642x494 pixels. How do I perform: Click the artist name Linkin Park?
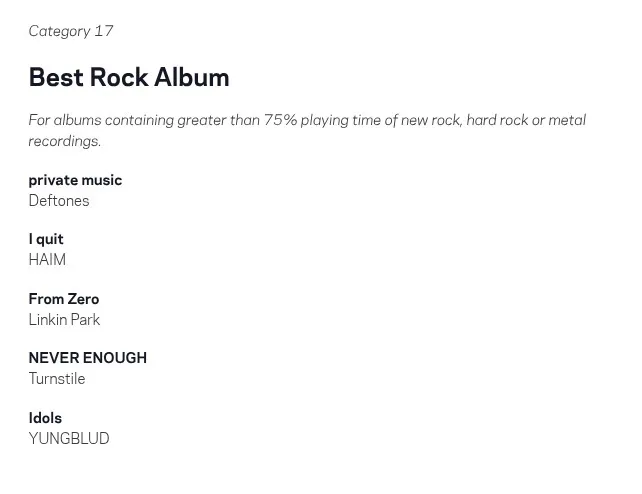click(x=64, y=320)
